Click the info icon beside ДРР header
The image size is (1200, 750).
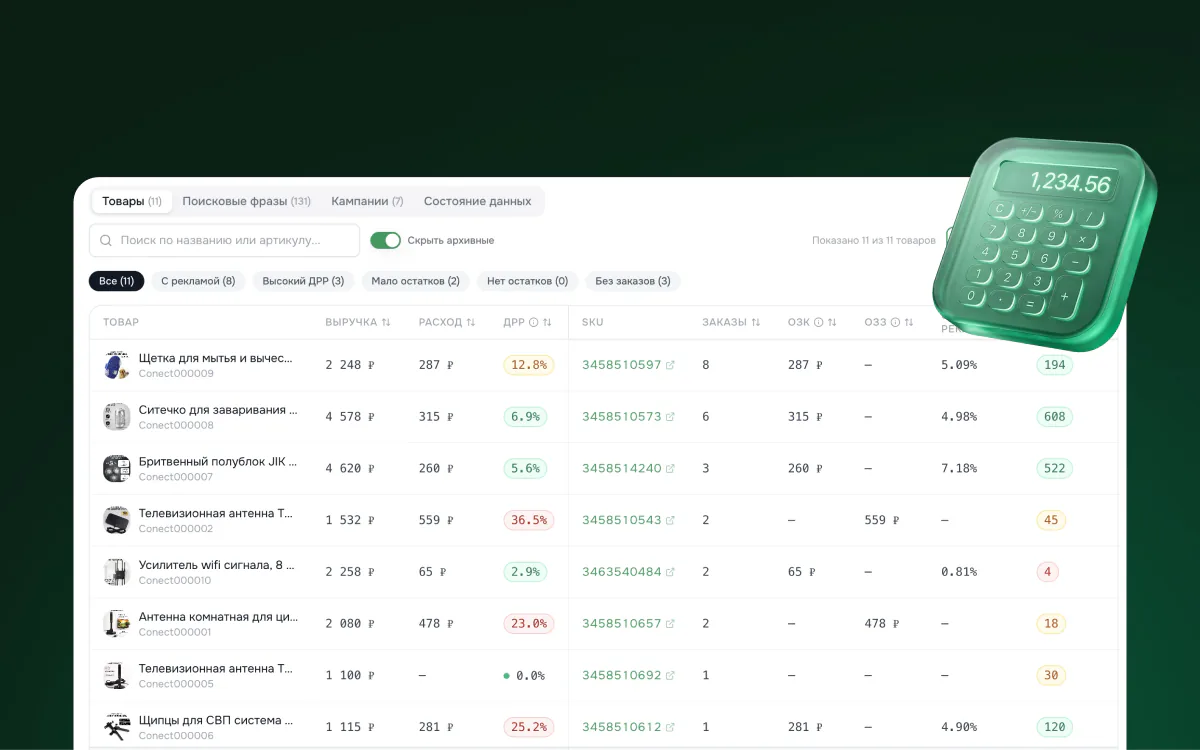point(533,322)
